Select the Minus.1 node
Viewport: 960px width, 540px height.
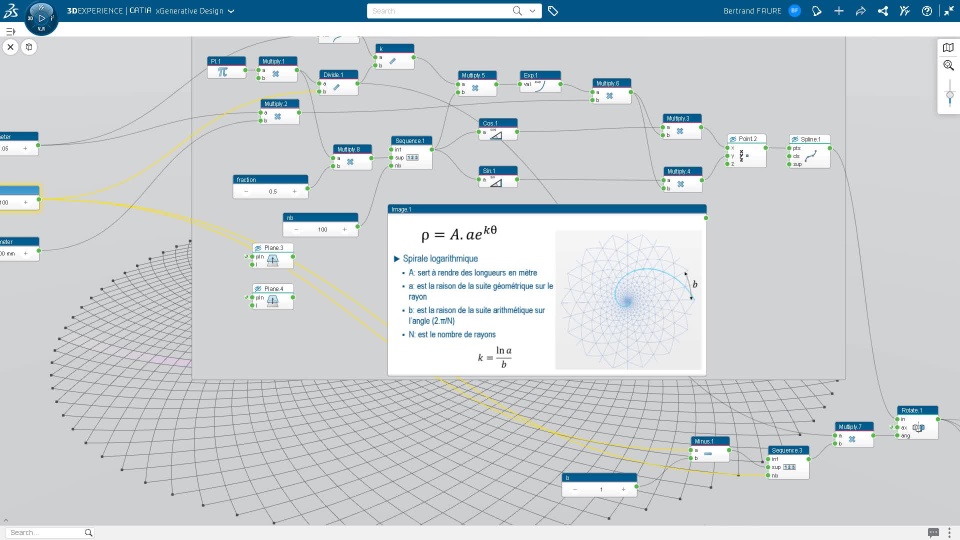pos(710,449)
